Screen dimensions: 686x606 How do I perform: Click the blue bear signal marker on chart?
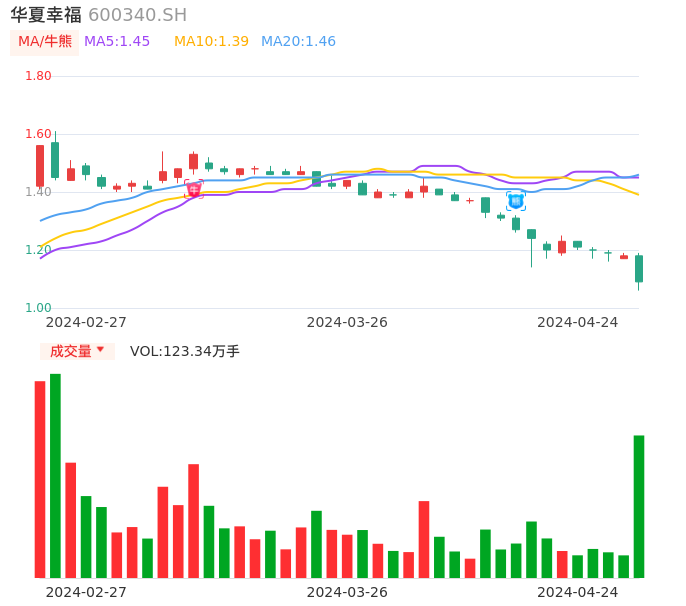tap(515, 200)
